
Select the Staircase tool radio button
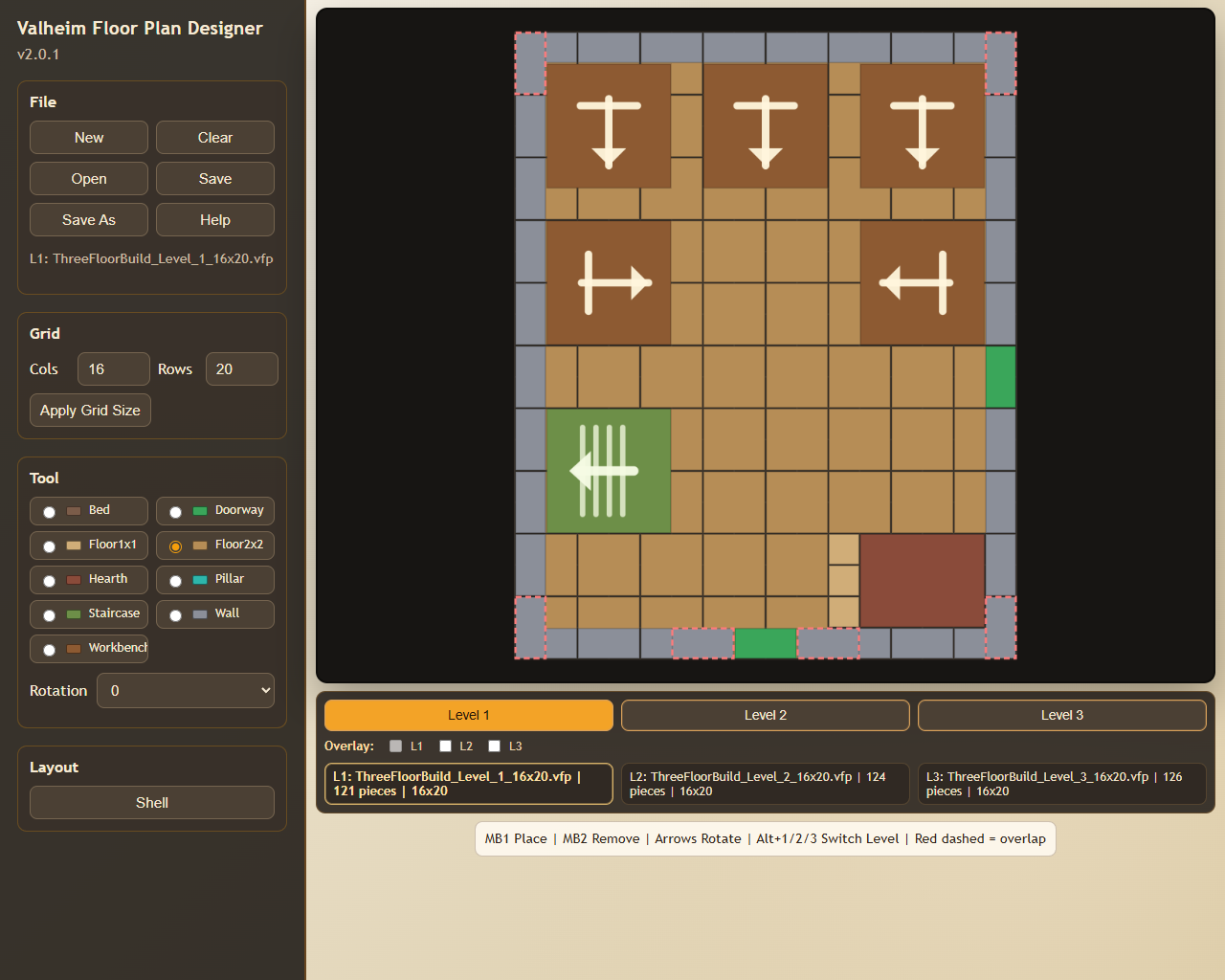49,615
